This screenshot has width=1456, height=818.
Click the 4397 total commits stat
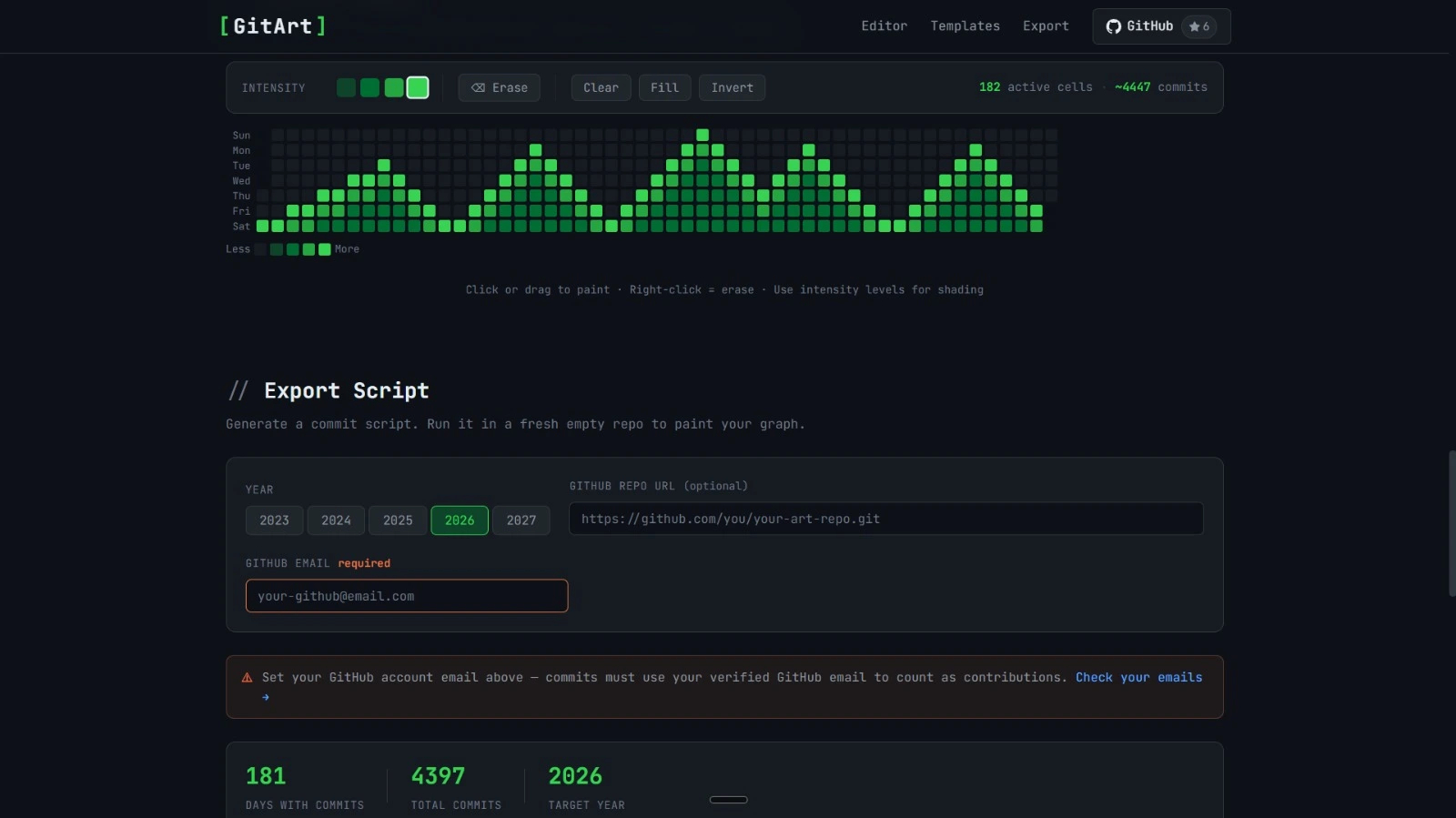456,787
